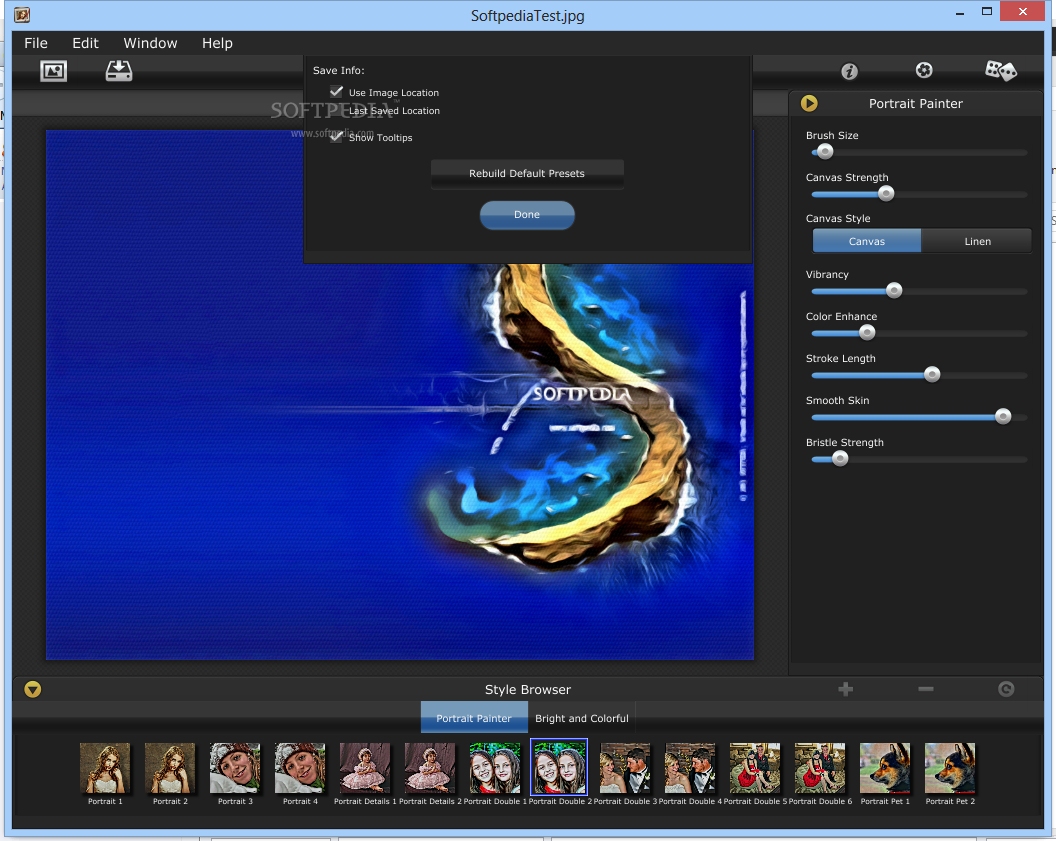
Task: Close the SoftpediaTest.jpg window
Action: point(1023,11)
